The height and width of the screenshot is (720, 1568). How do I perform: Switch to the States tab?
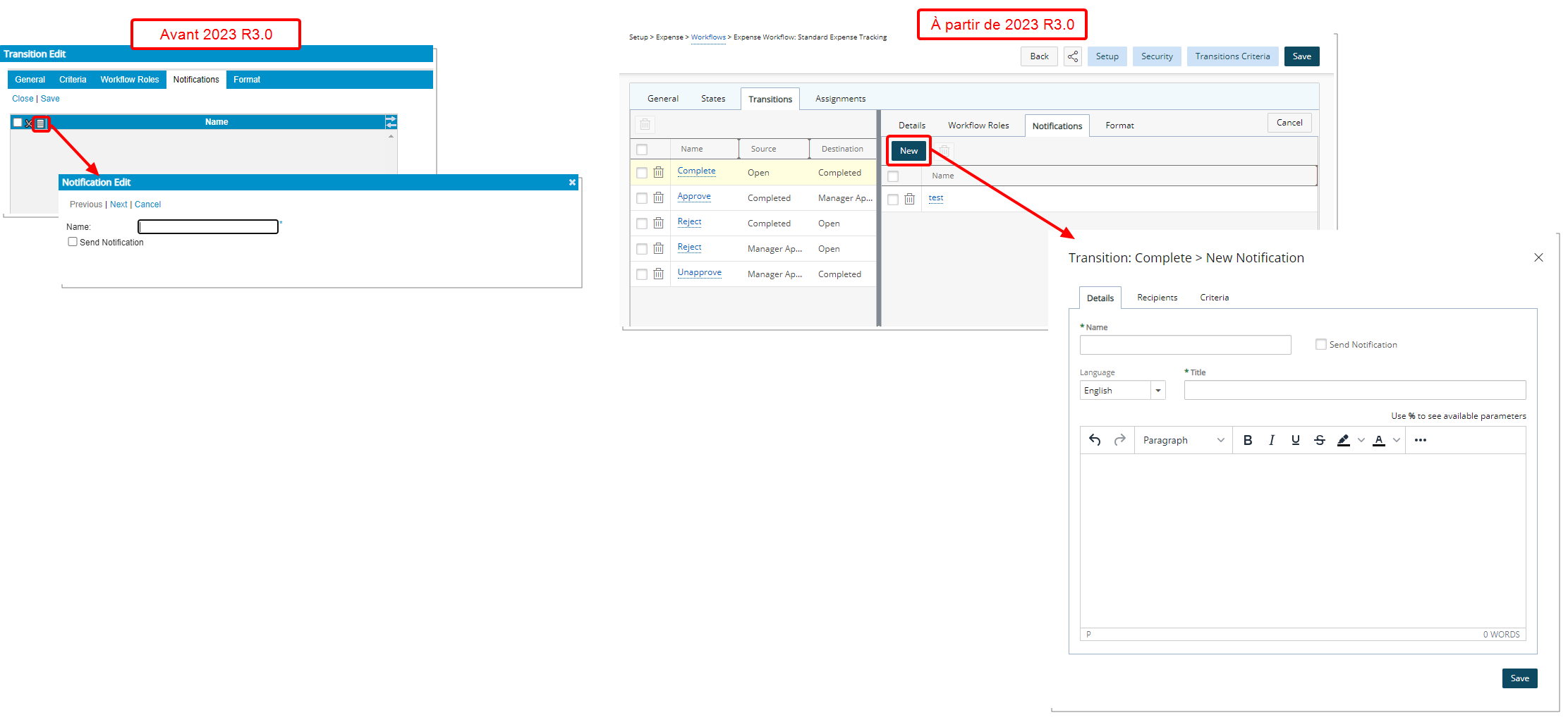[713, 99]
